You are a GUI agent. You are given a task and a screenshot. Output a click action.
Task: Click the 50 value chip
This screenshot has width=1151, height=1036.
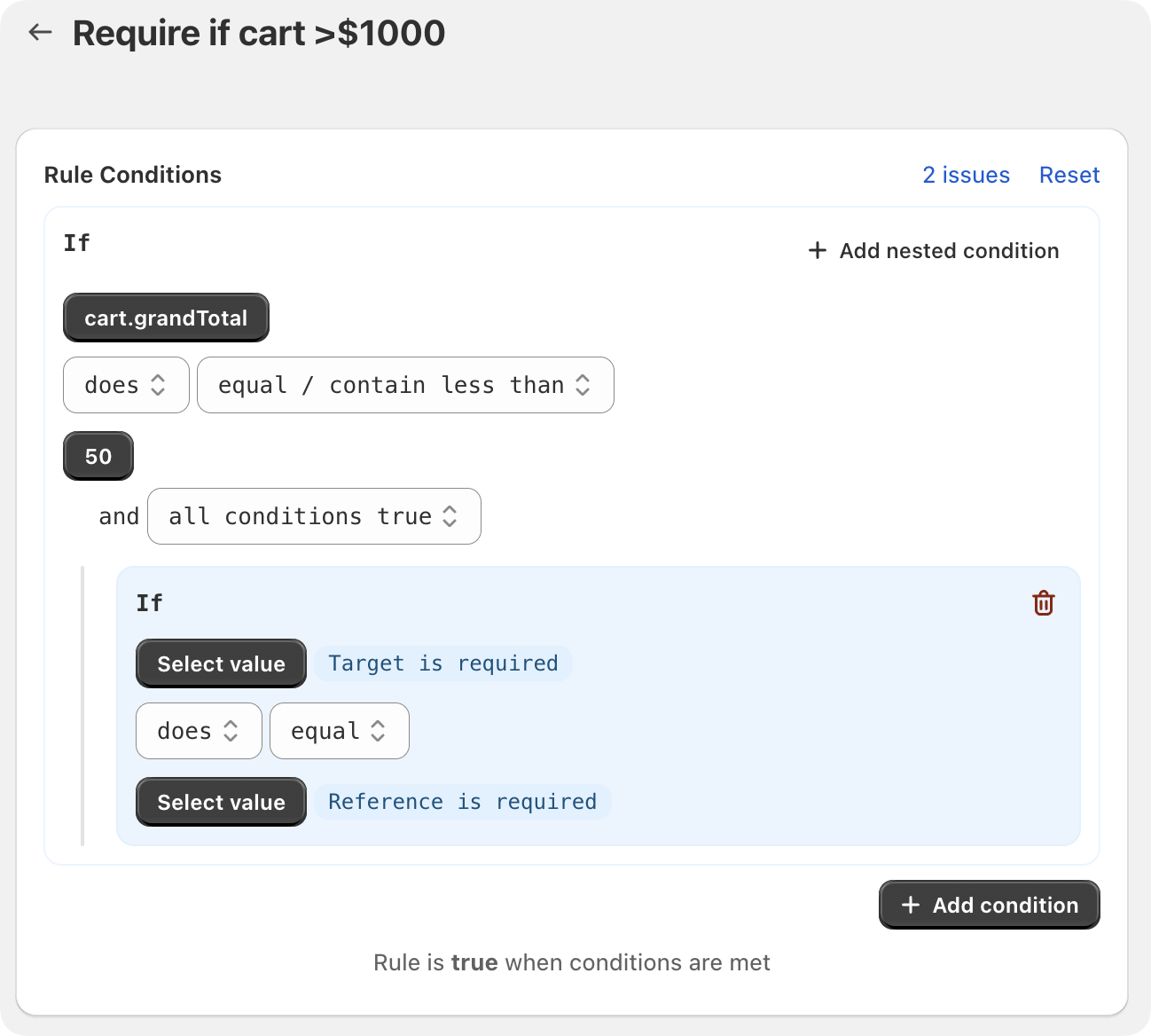98,456
